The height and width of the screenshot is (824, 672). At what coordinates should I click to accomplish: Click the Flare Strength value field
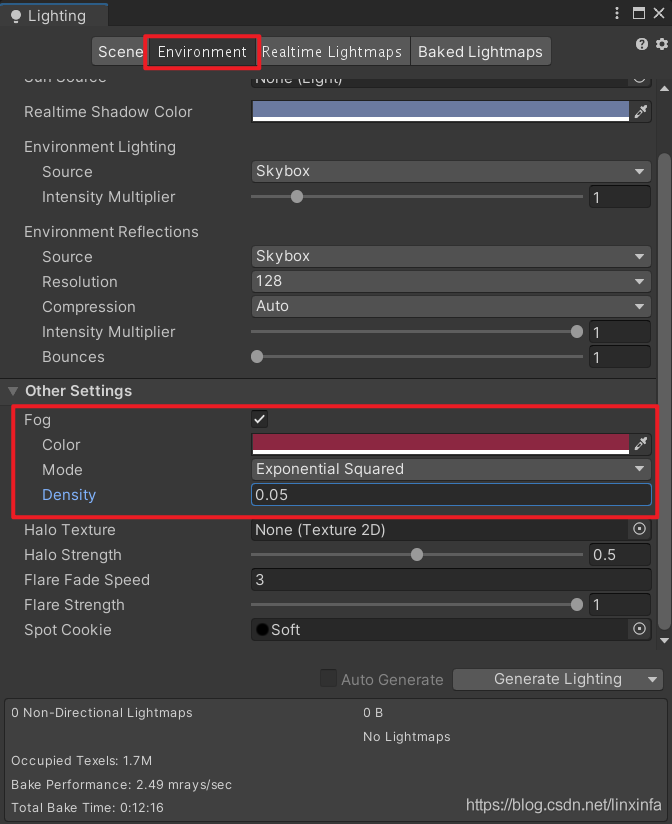(x=619, y=604)
